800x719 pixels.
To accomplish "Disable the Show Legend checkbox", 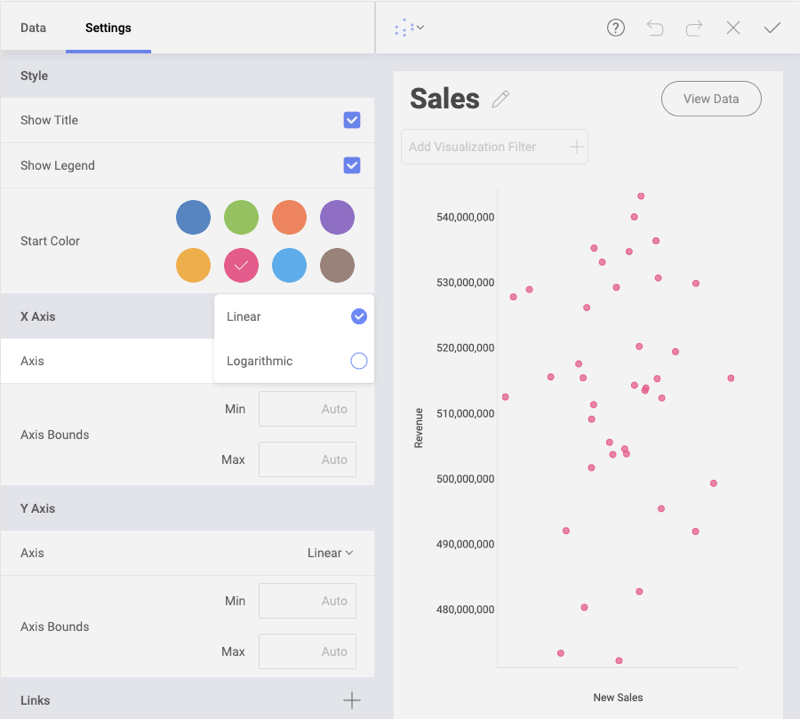I will (x=352, y=165).
